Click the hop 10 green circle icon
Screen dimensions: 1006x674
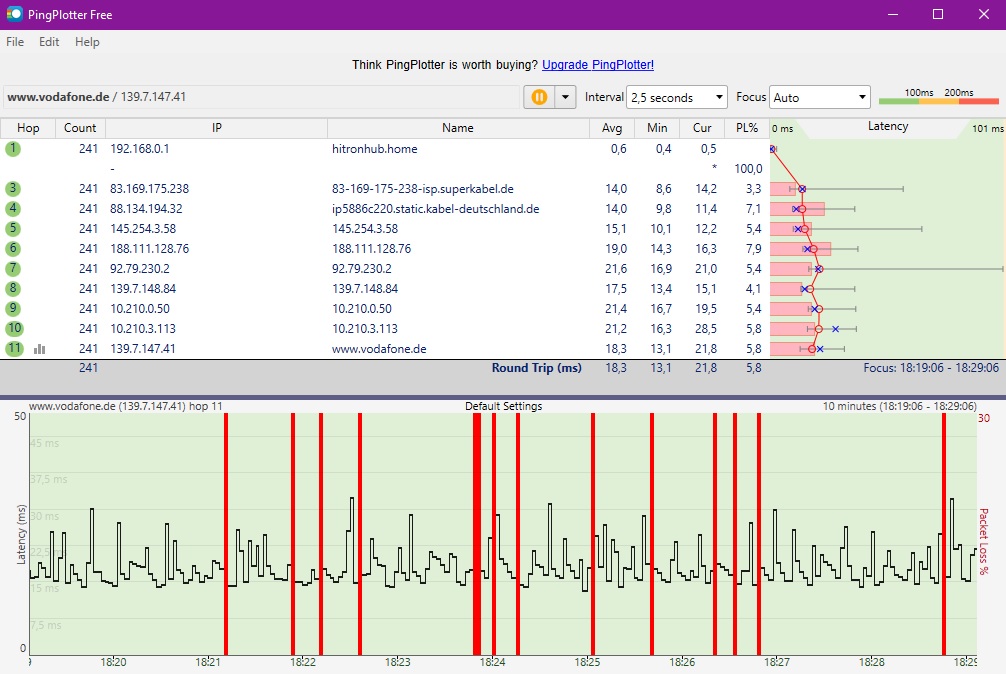(x=13, y=329)
